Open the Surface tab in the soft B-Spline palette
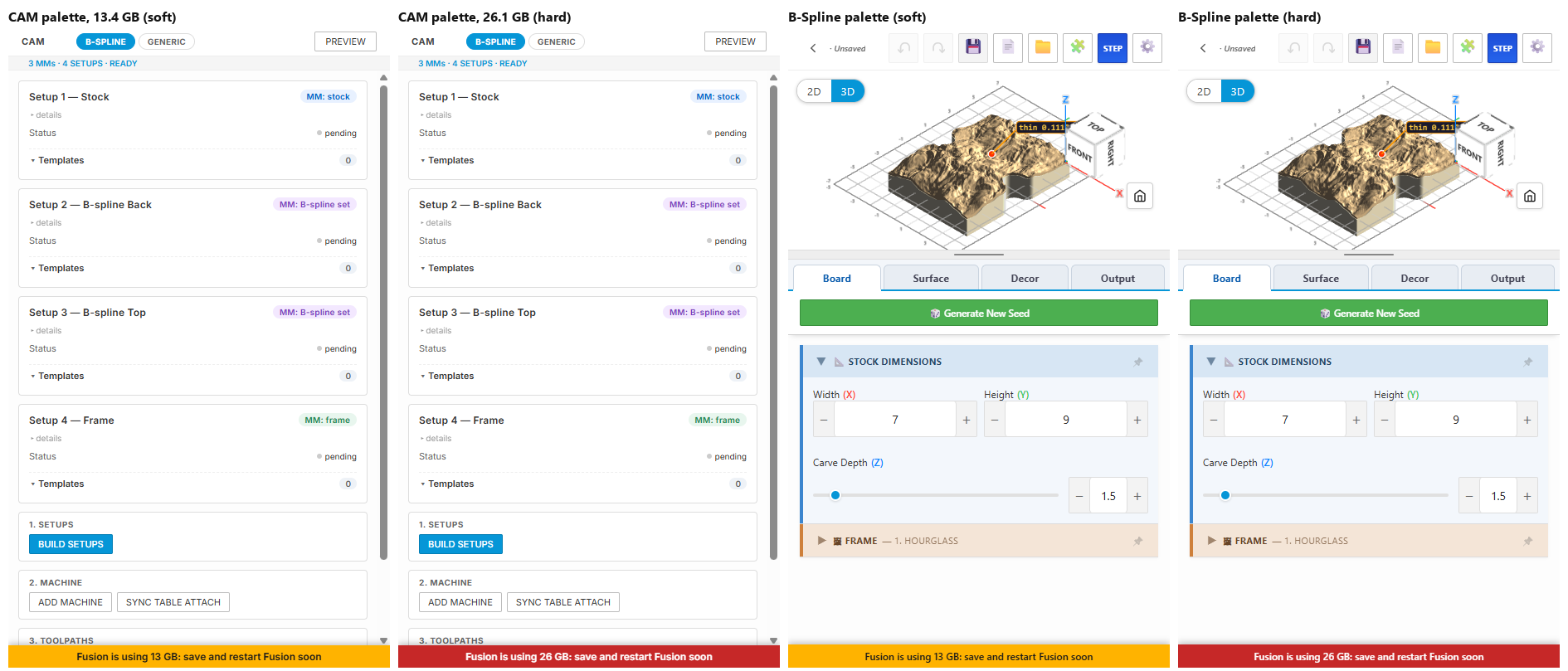Image resolution: width=1568 pixels, height=671 pixels. coord(931,279)
